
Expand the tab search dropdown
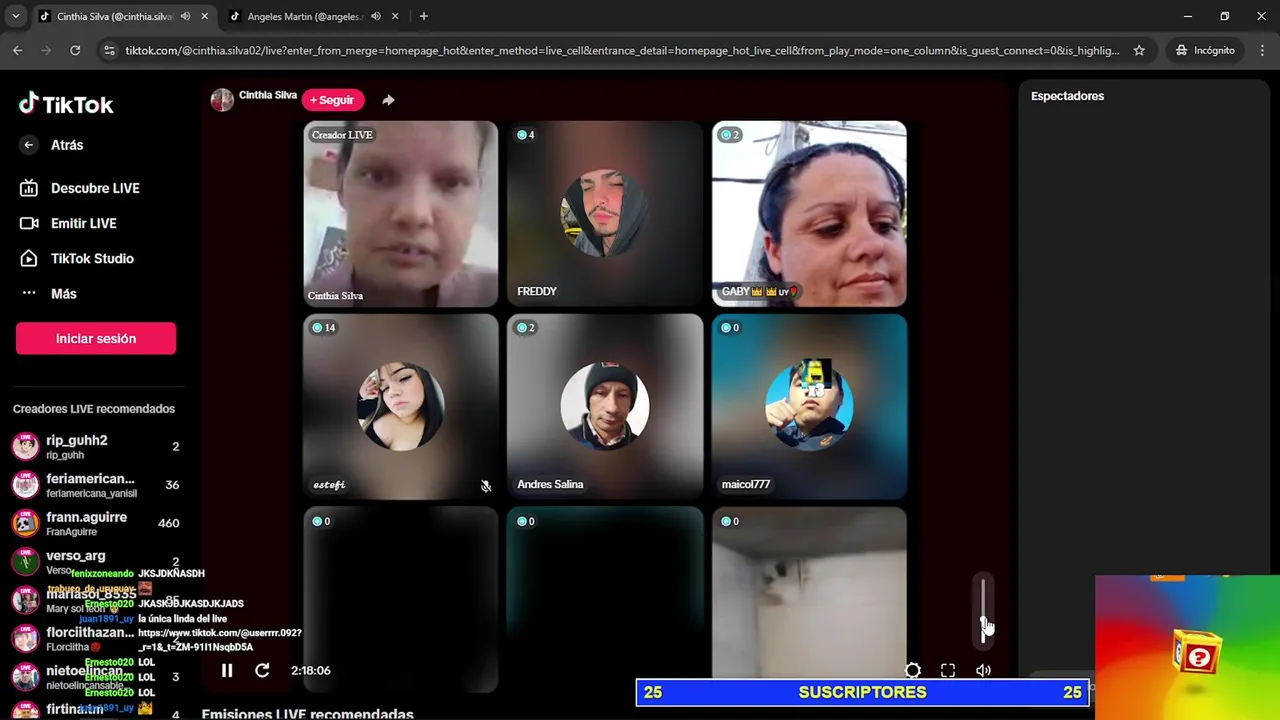coord(15,17)
